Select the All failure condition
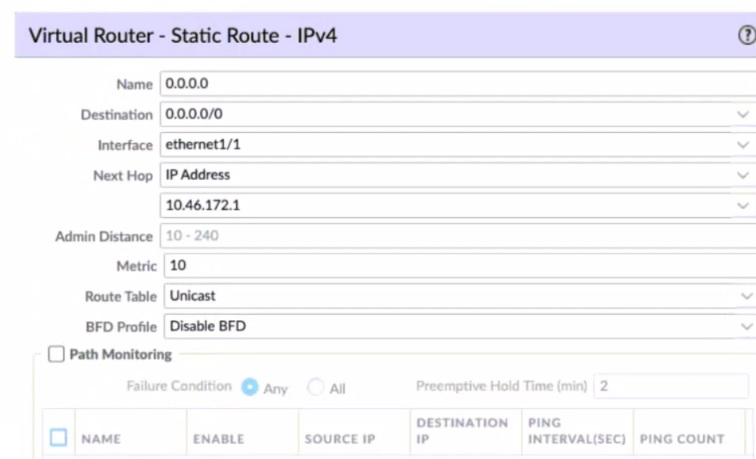This screenshot has width=756, height=459. pos(316,388)
